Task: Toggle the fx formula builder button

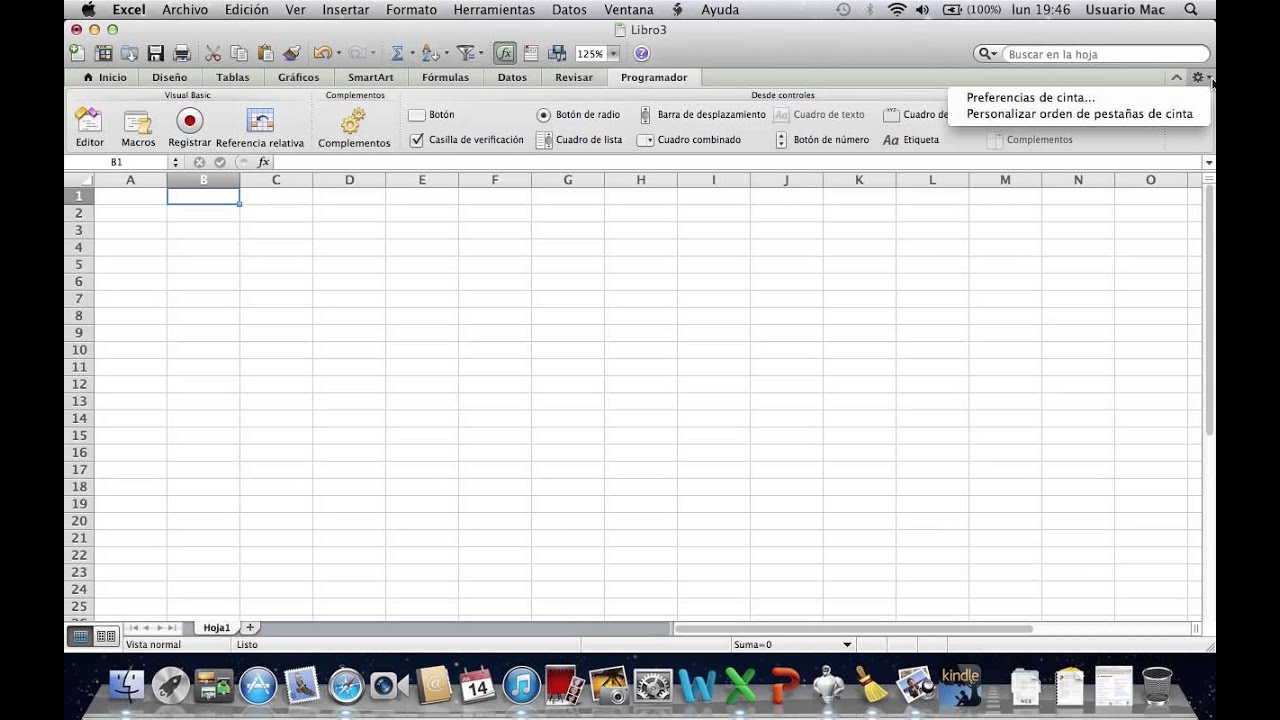Action: tap(505, 54)
